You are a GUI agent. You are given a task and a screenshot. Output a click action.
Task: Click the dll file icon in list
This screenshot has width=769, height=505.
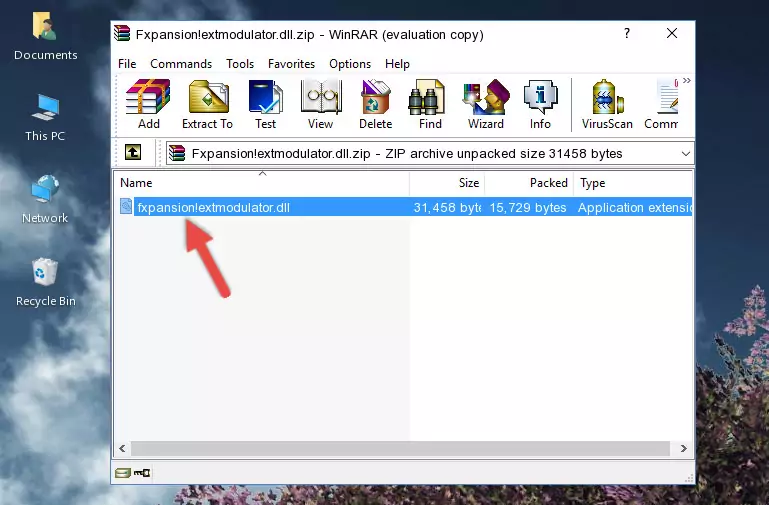pos(126,206)
